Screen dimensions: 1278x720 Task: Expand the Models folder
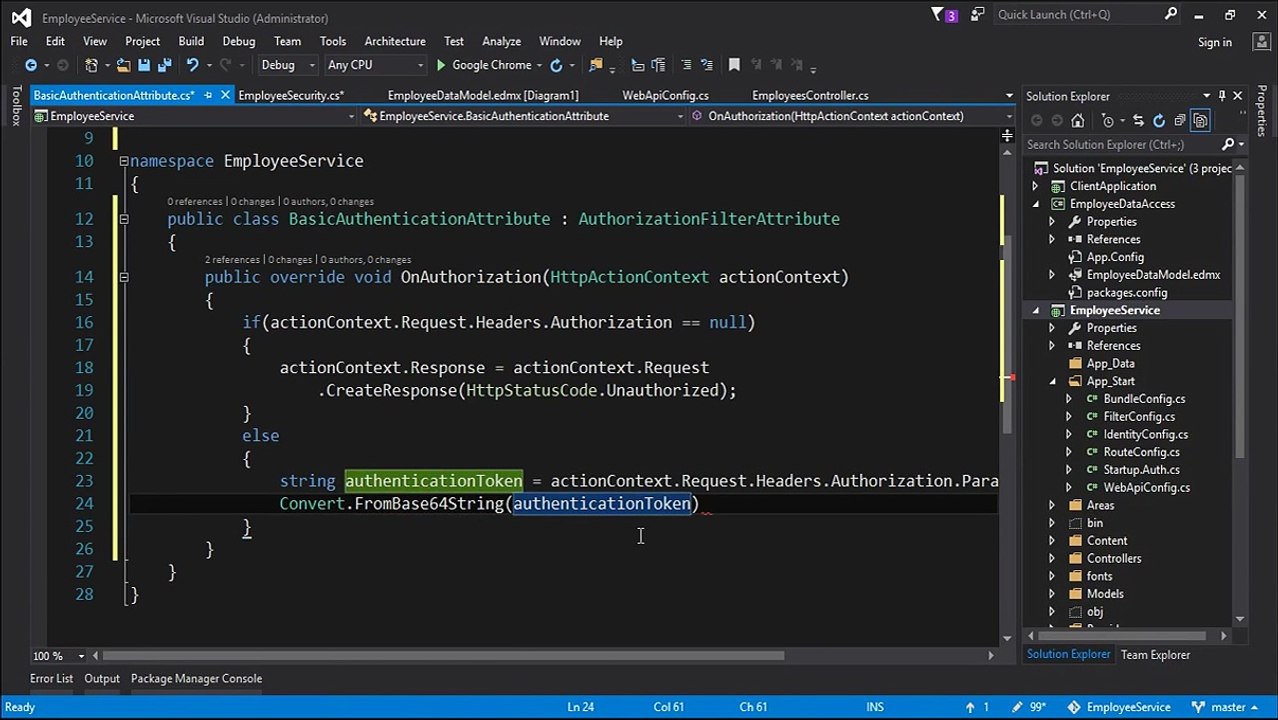point(1052,594)
